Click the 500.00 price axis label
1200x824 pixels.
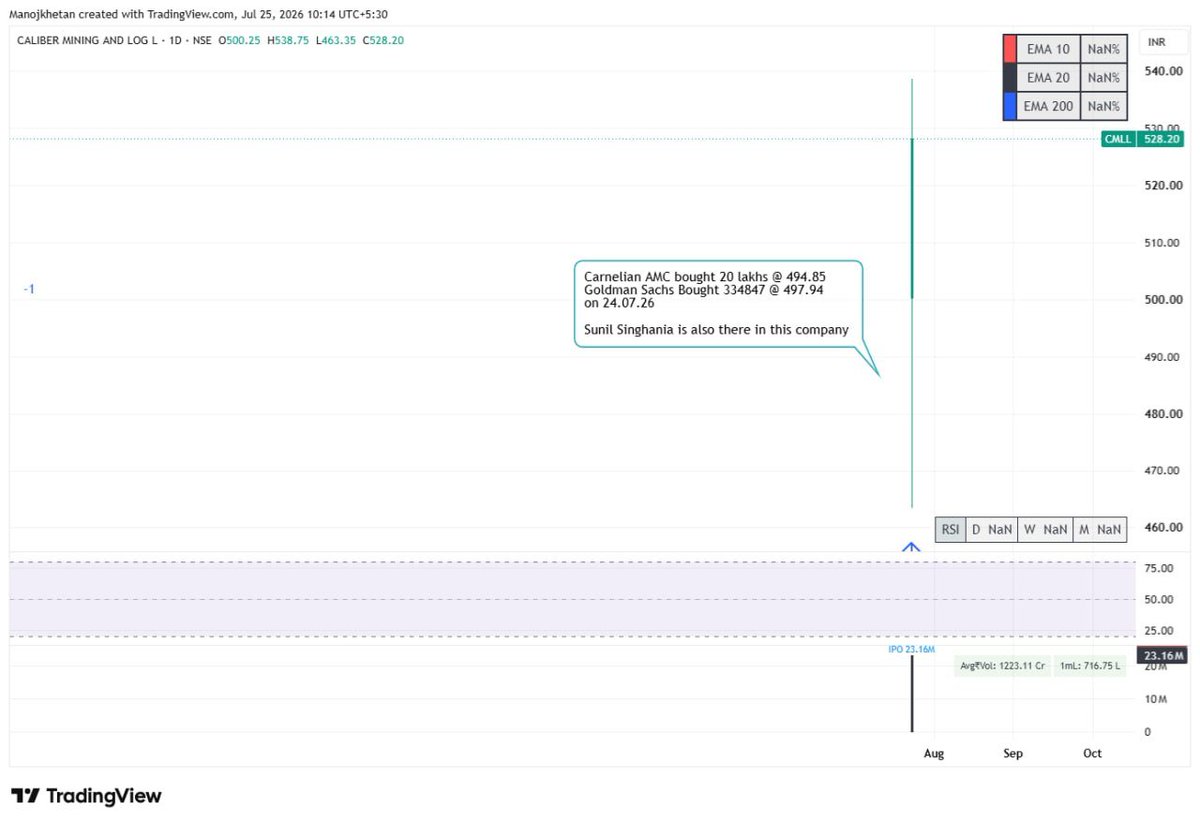[1164, 300]
